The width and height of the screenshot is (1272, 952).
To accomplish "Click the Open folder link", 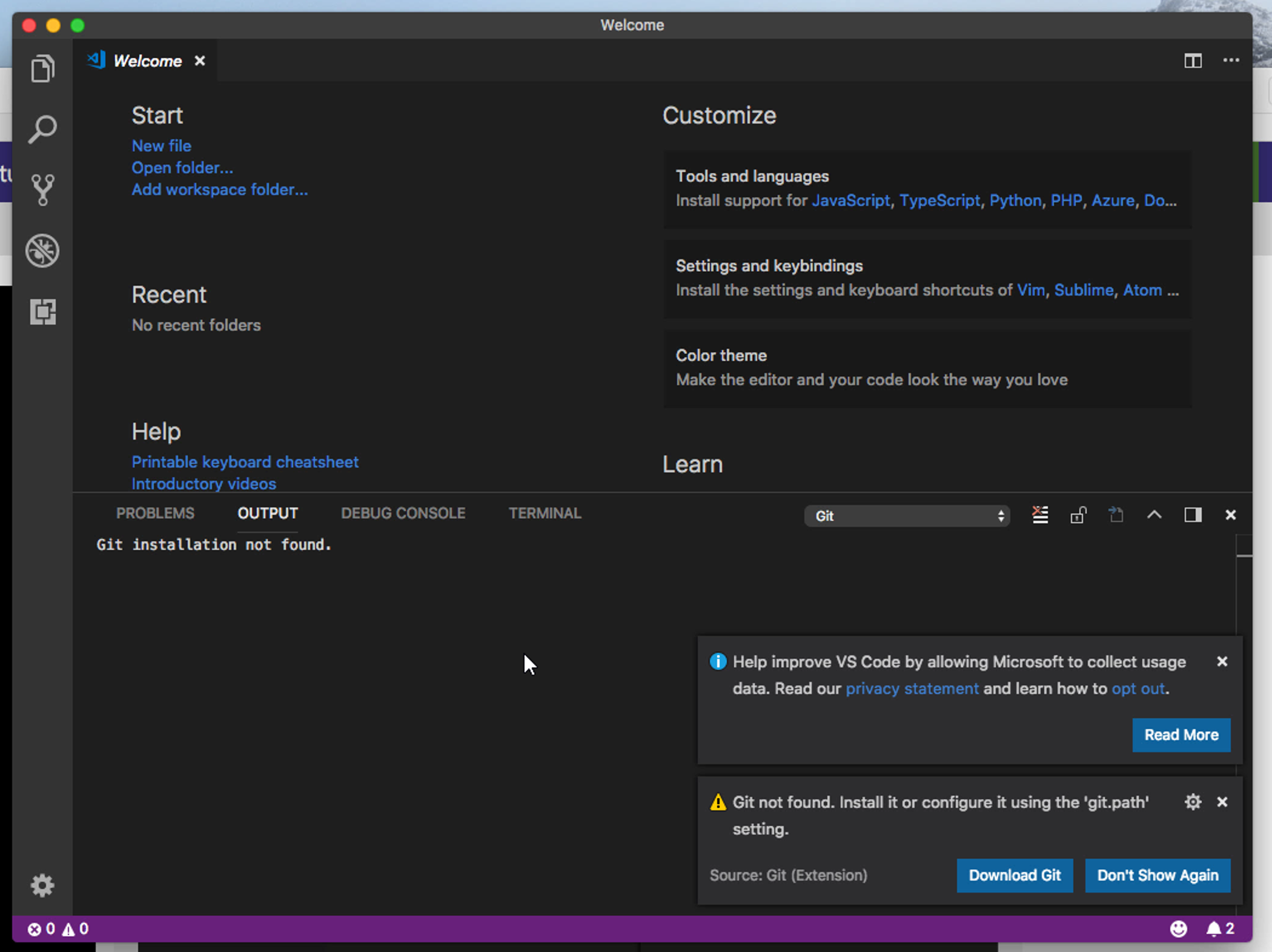I will click(182, 168).
